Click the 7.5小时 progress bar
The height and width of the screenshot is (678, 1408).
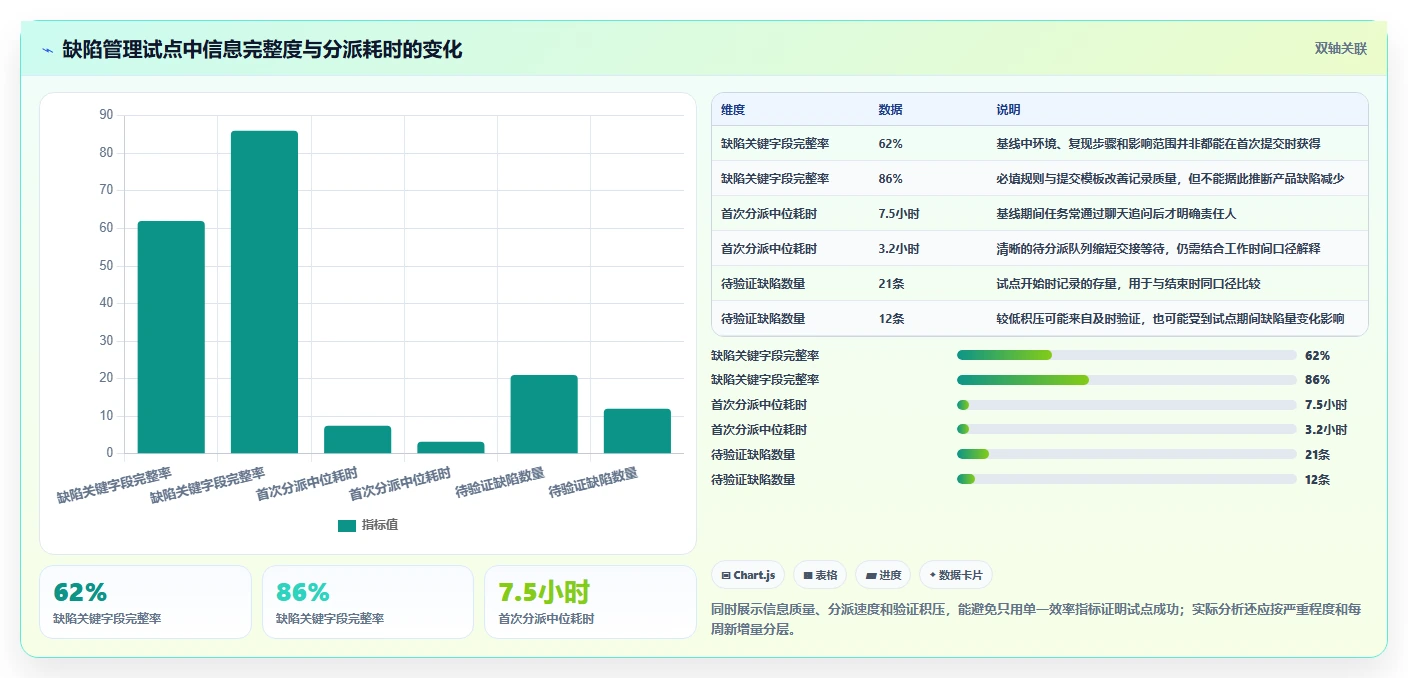point(1126,405)
